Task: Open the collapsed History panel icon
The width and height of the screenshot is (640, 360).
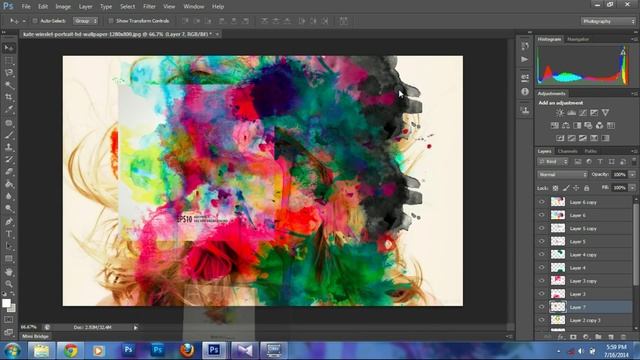Action: [525, 46]
